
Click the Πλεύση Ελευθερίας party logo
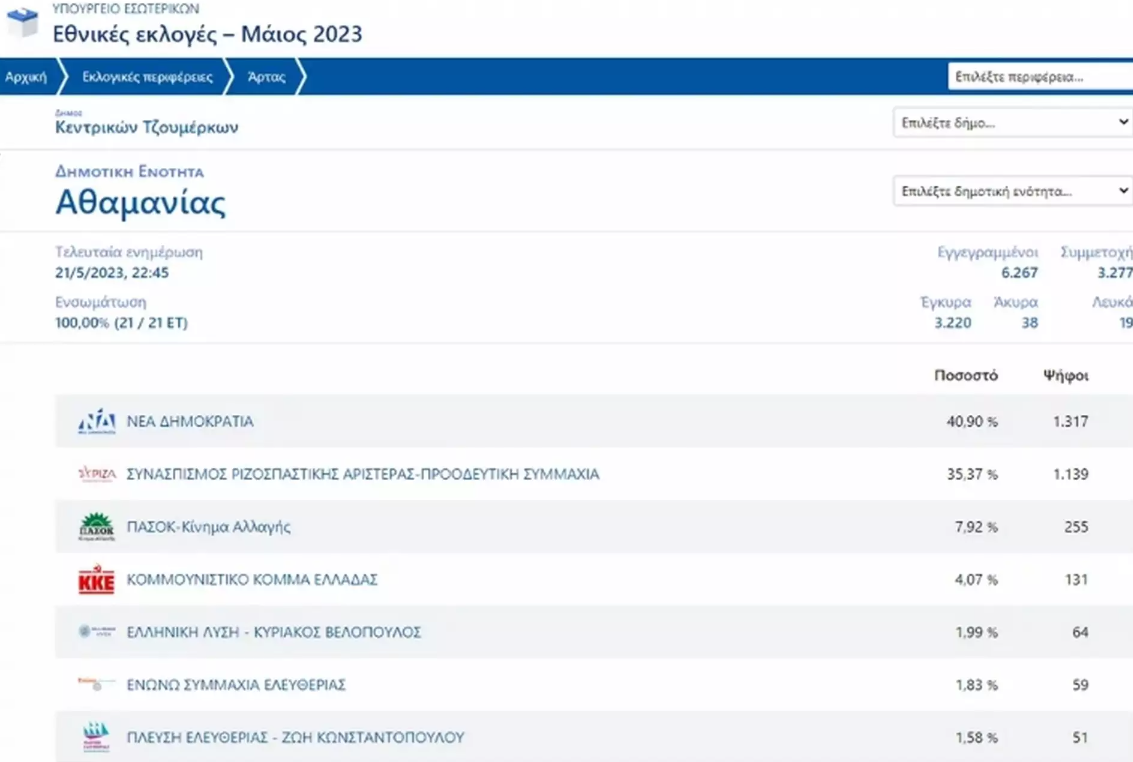point(97,738)
